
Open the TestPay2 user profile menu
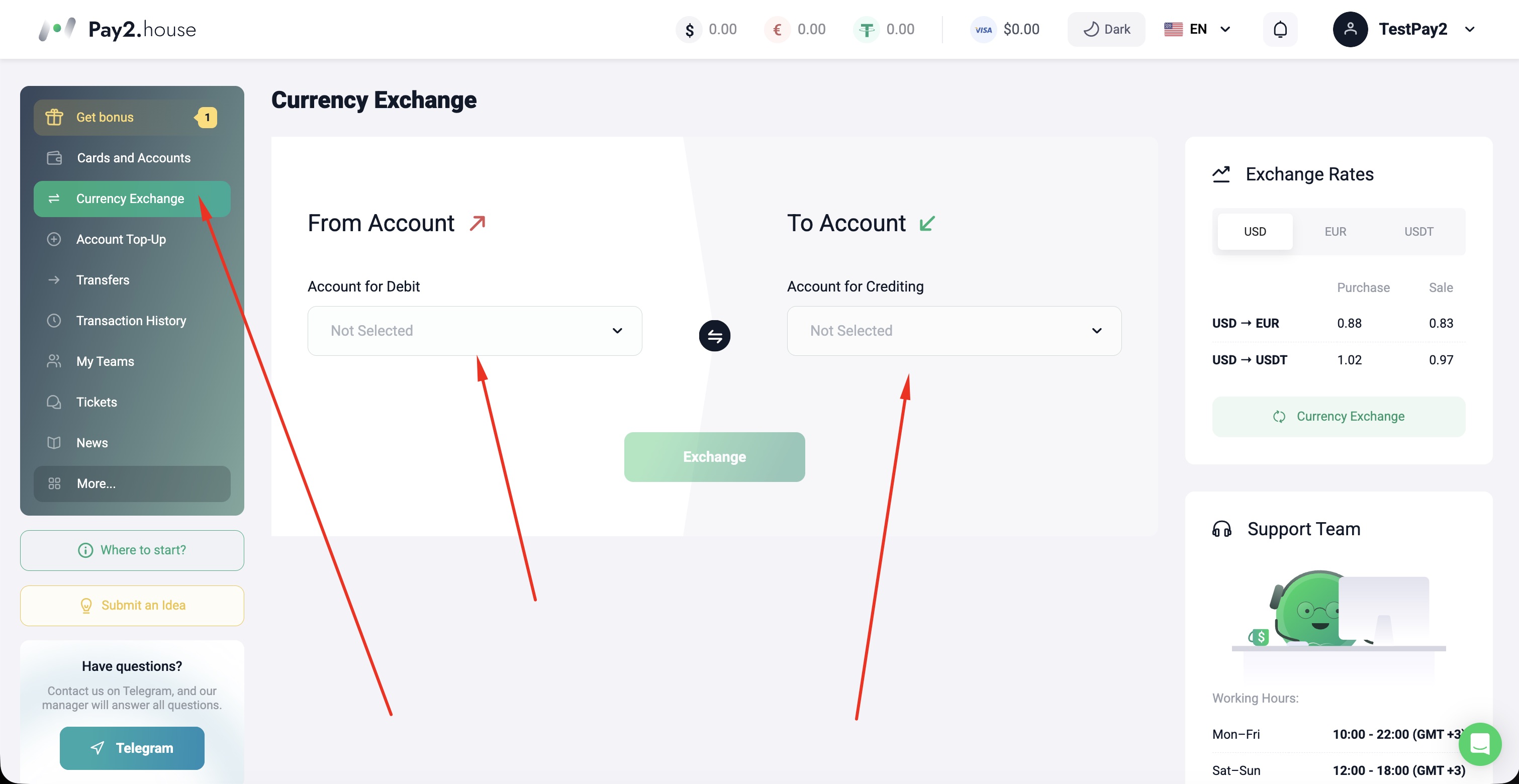click(1404, 30)
